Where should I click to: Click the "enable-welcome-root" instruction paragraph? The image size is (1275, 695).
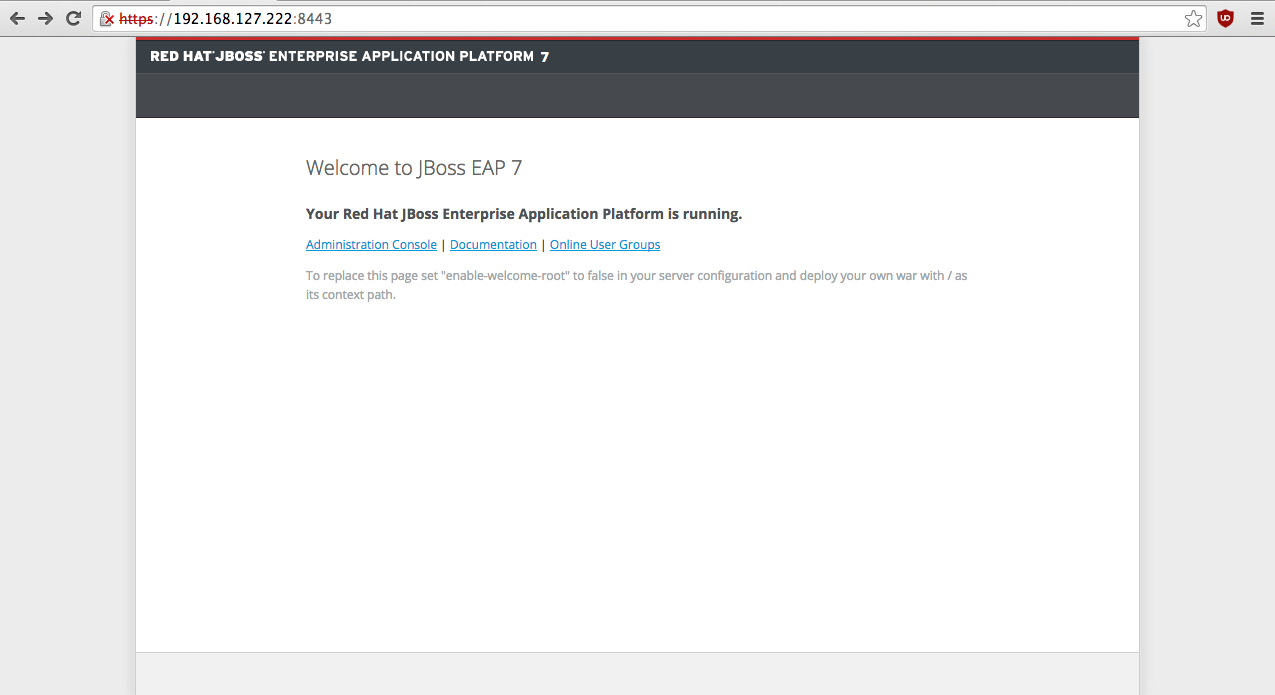click(637, 285)
